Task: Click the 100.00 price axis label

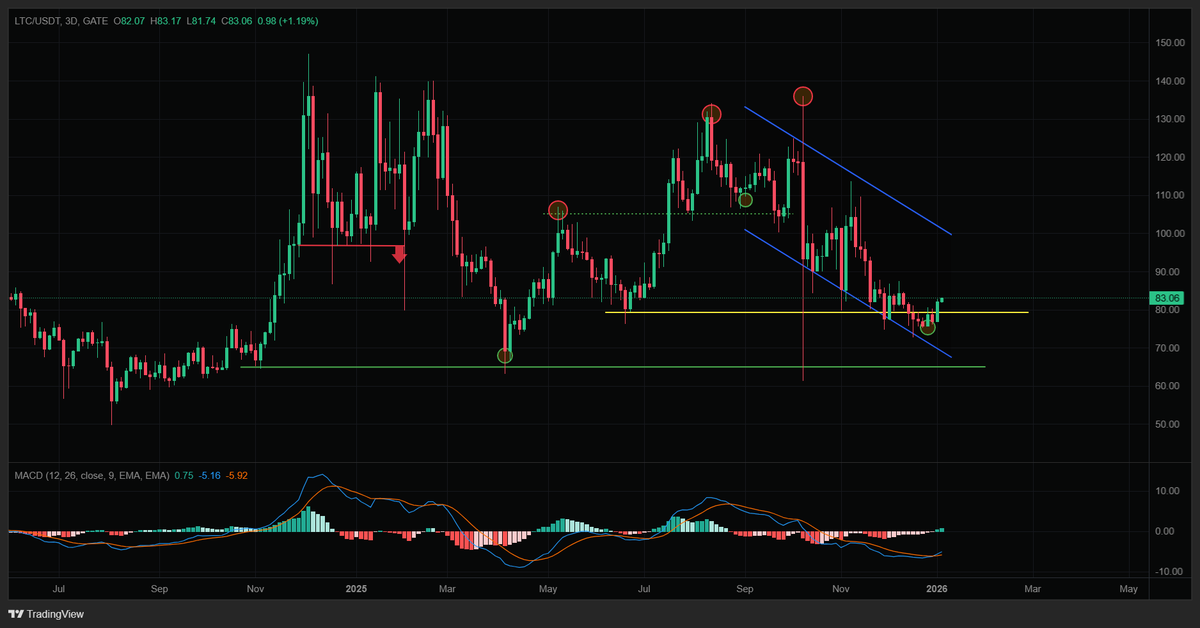Action: click(x=1169, y=233)
